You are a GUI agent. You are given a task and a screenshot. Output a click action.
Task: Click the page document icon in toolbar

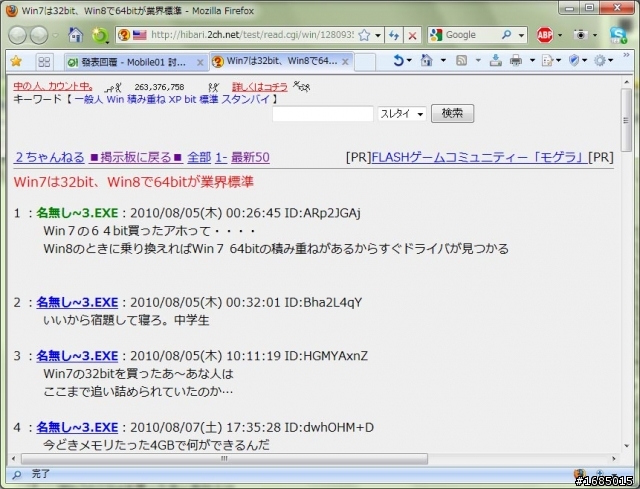547,61
